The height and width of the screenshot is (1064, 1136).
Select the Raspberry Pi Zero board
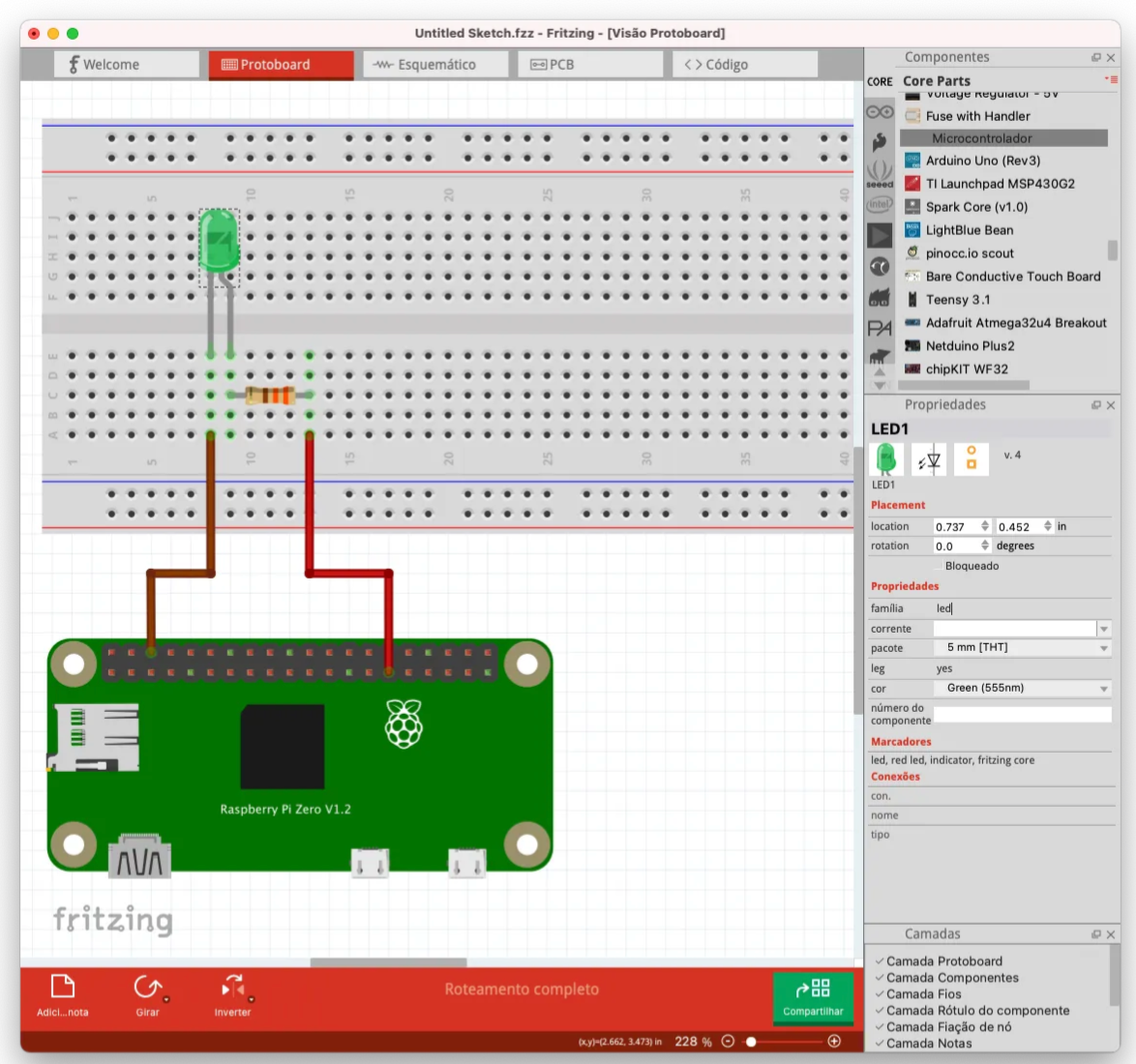pyautogui.click(x=300, y=754)
